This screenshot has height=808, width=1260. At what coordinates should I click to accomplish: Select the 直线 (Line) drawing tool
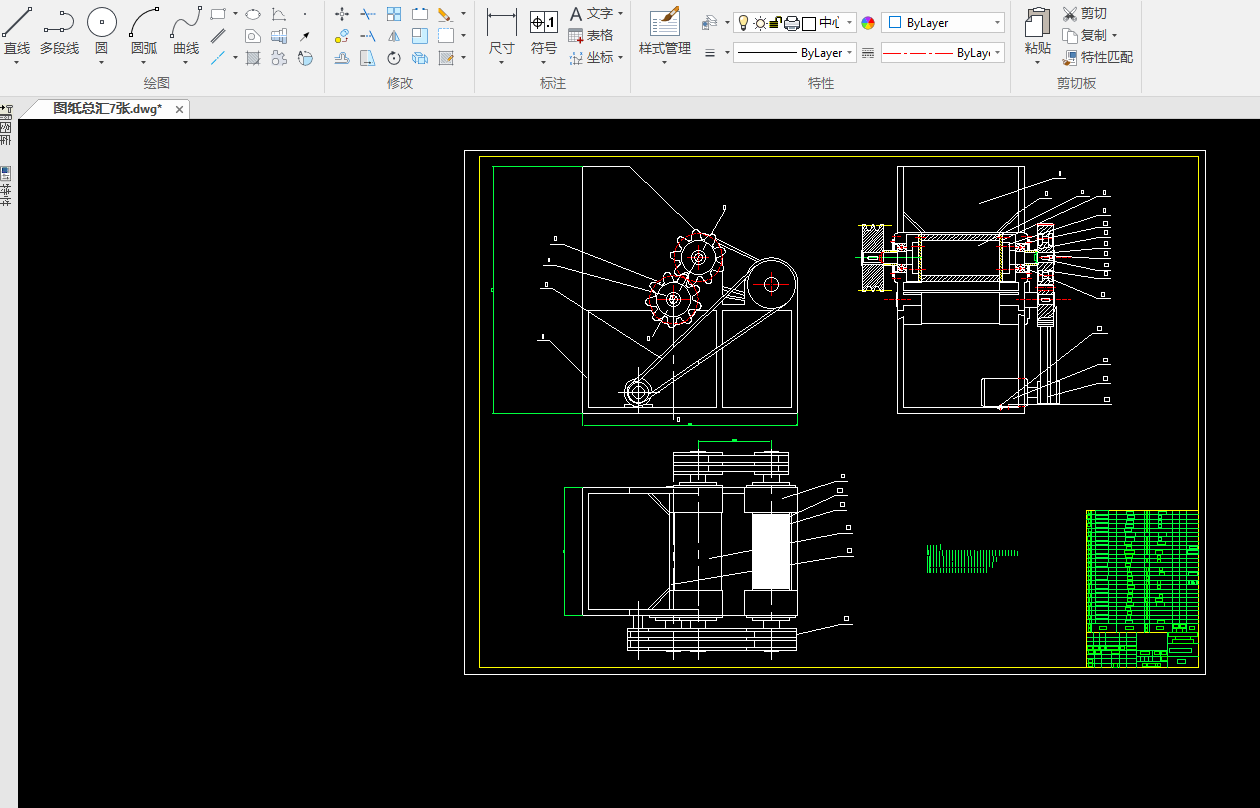point(17,23)
